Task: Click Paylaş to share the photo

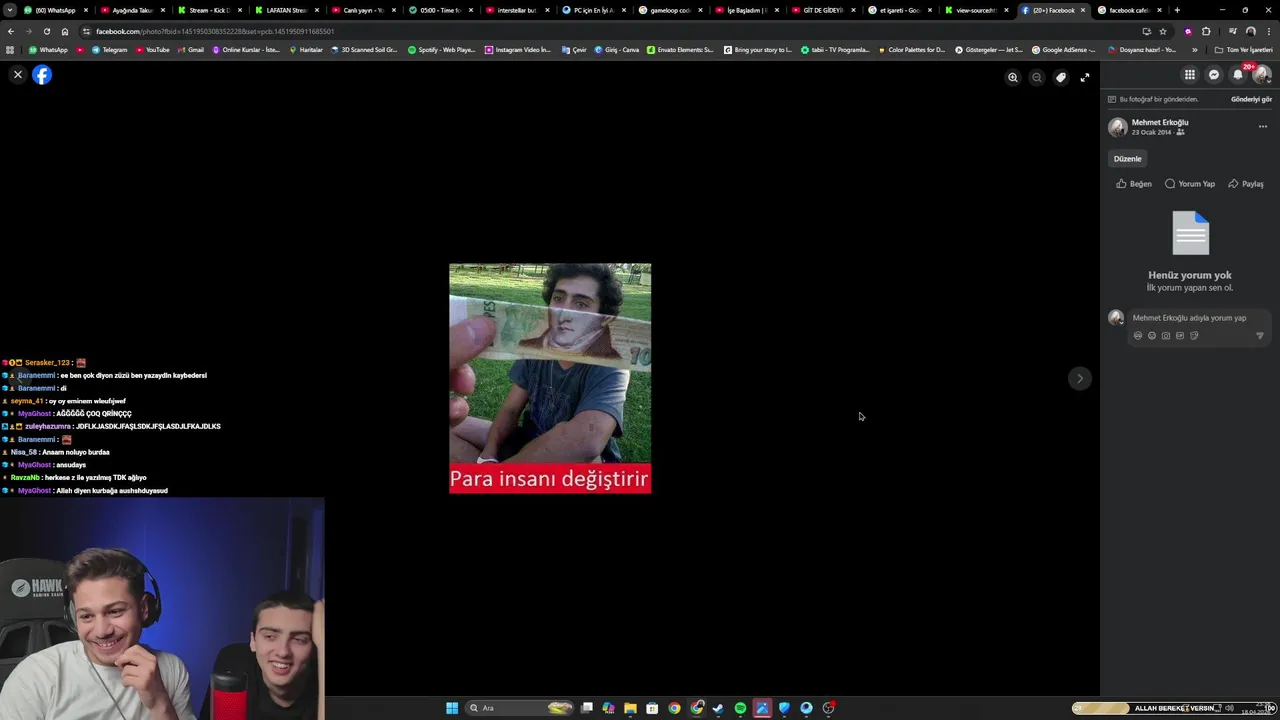Action: (1246, 184)
